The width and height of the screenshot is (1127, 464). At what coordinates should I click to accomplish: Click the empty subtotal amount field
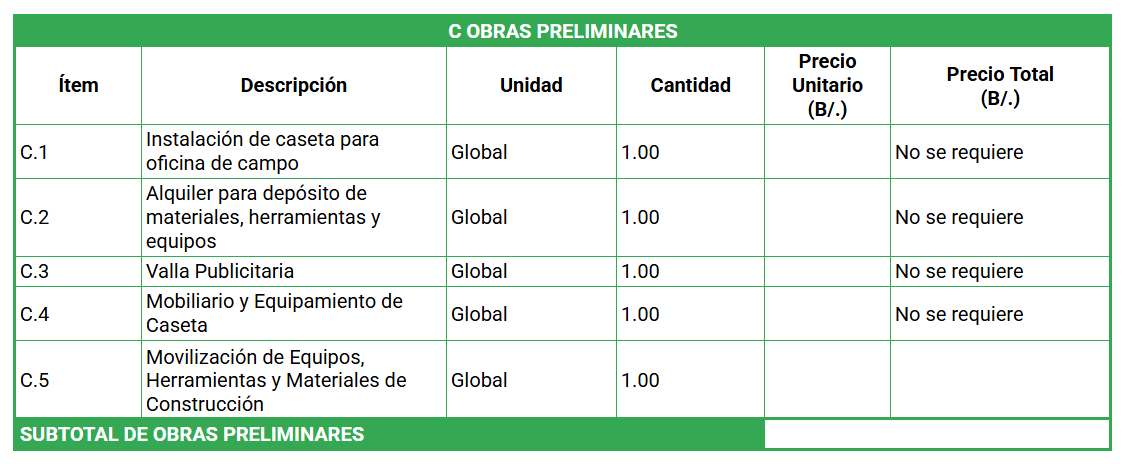[x=936, y=434]
